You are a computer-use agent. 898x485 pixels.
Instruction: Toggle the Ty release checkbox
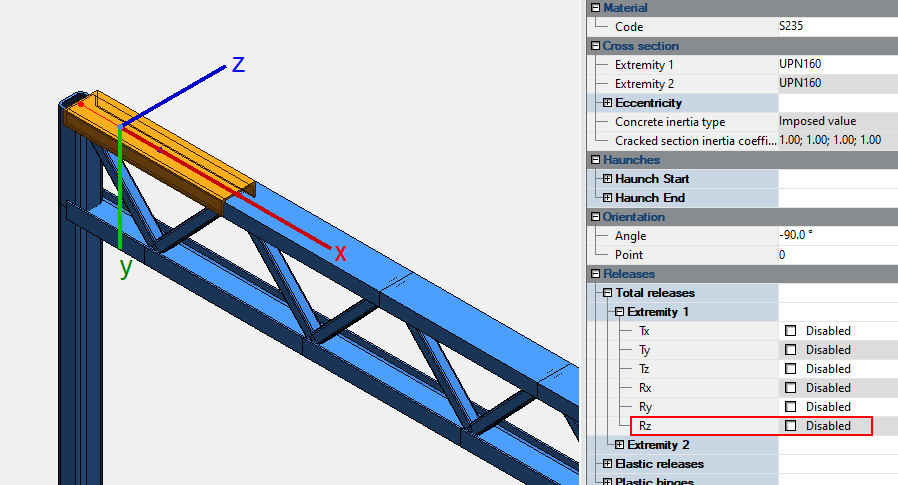[x=790, y=350]
